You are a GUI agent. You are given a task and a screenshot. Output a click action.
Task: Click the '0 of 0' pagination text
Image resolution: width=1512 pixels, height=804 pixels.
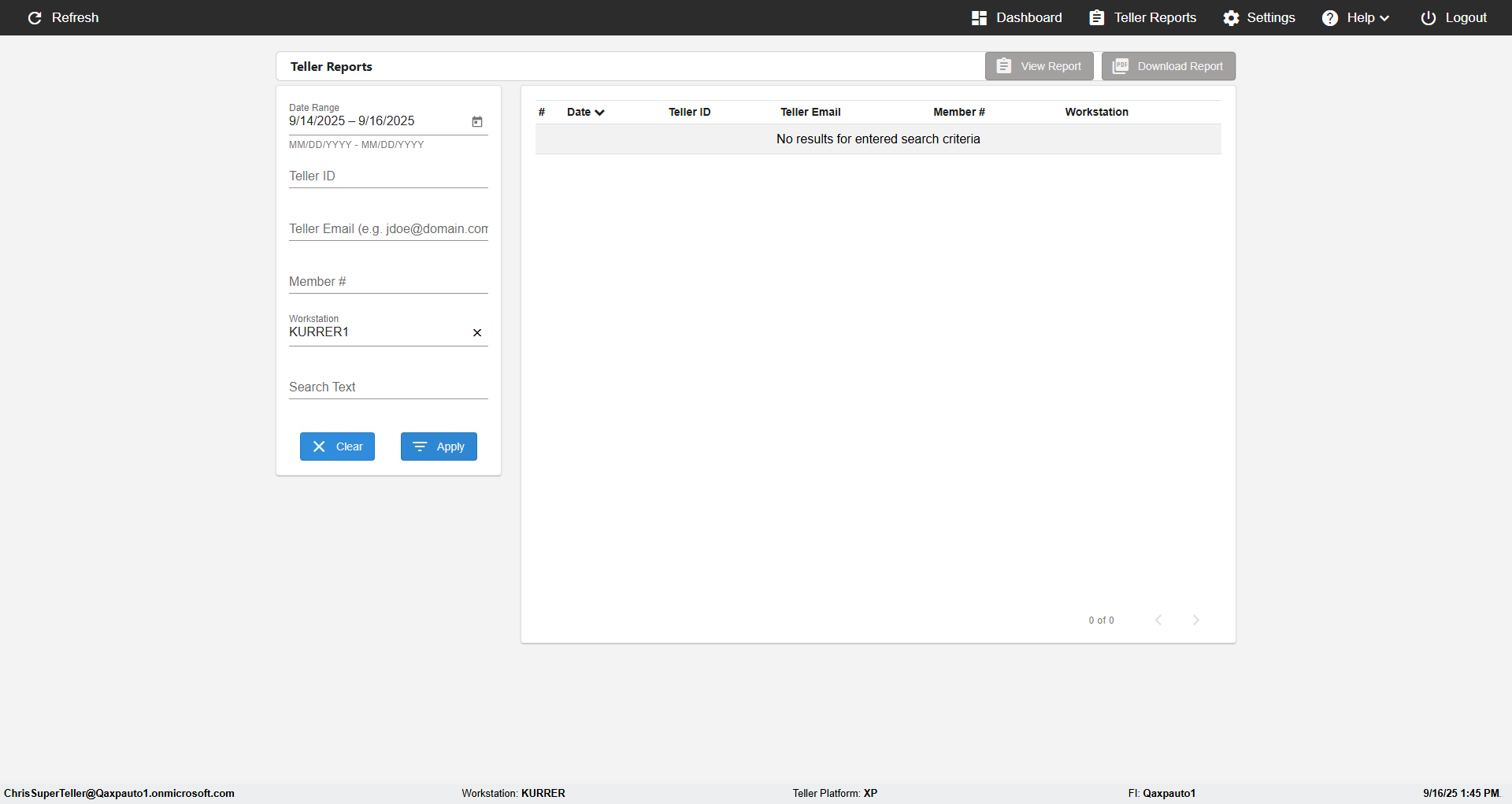click(x=1101, y=621)
